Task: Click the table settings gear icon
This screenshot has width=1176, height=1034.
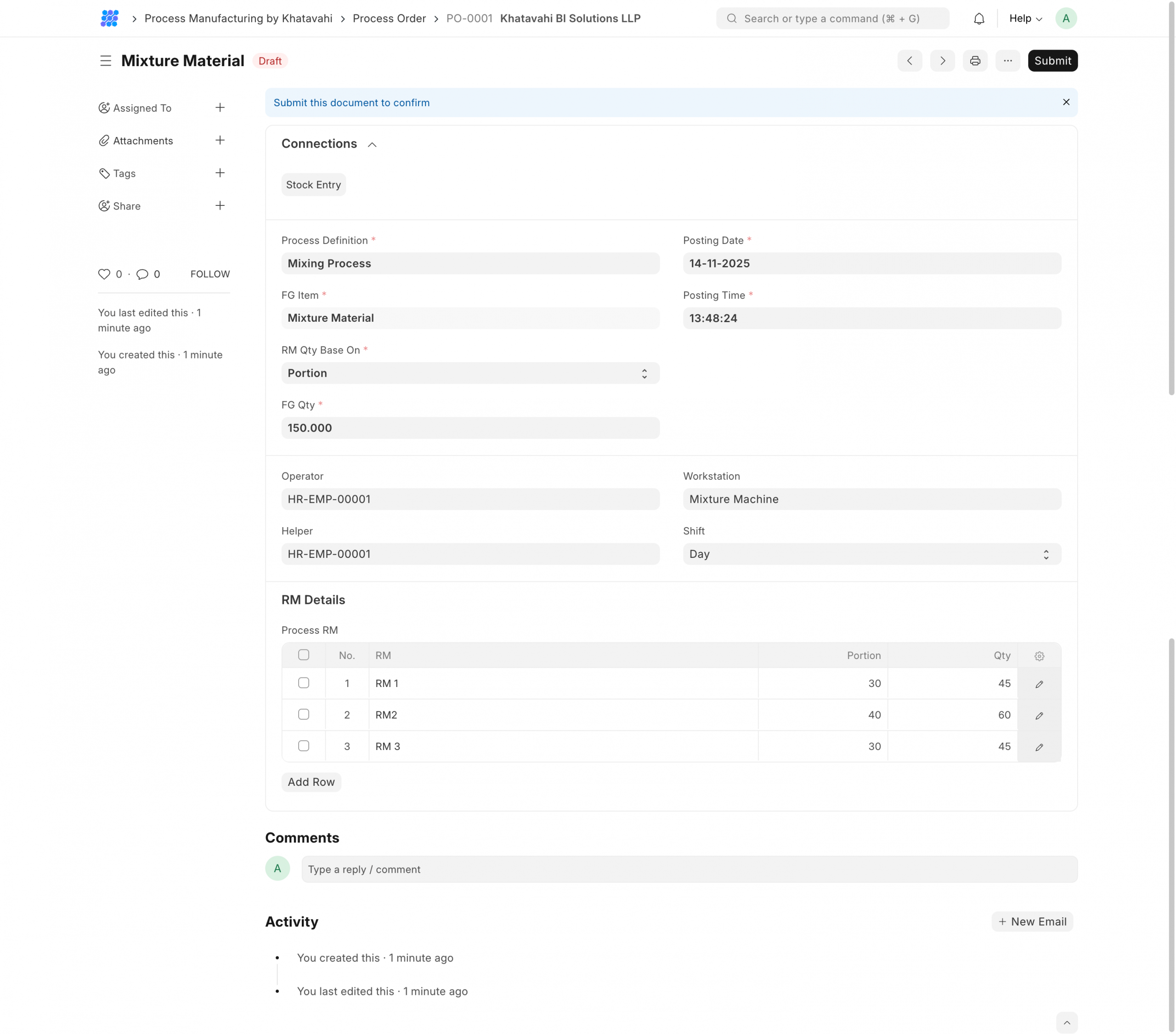Action: pos(1039,656)
